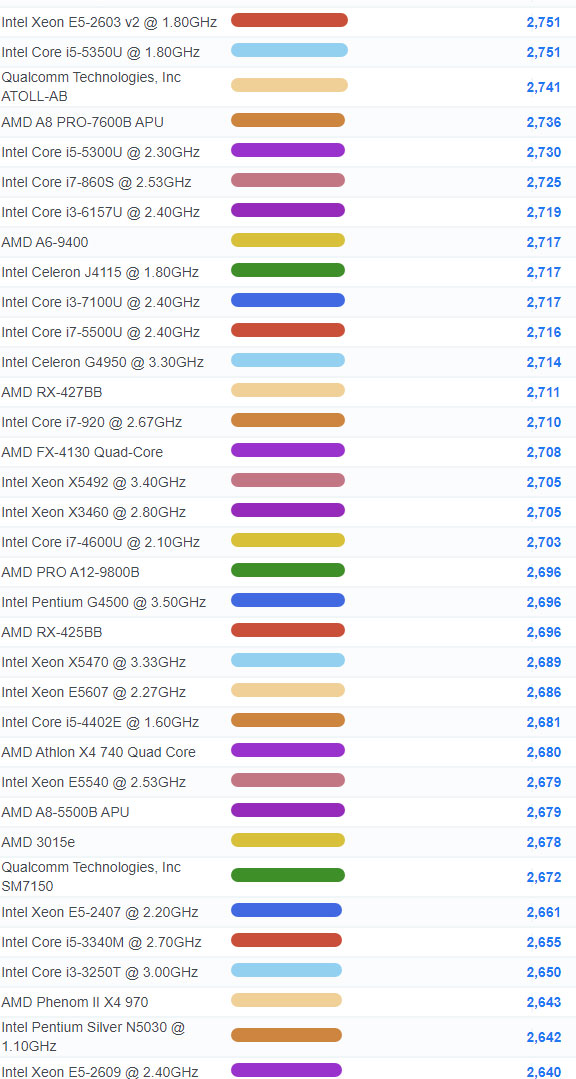Click the purple bar beside AMD FX-4130 Quad-Core
This screenshot has height=1079, width=576.
click(288, 450)
